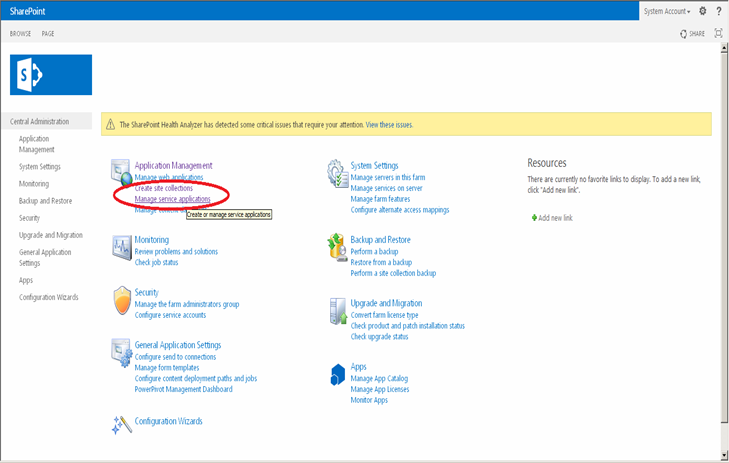729x463 pixels.
Task: Click the Backup and Restore icon
Action: (337, 247)
